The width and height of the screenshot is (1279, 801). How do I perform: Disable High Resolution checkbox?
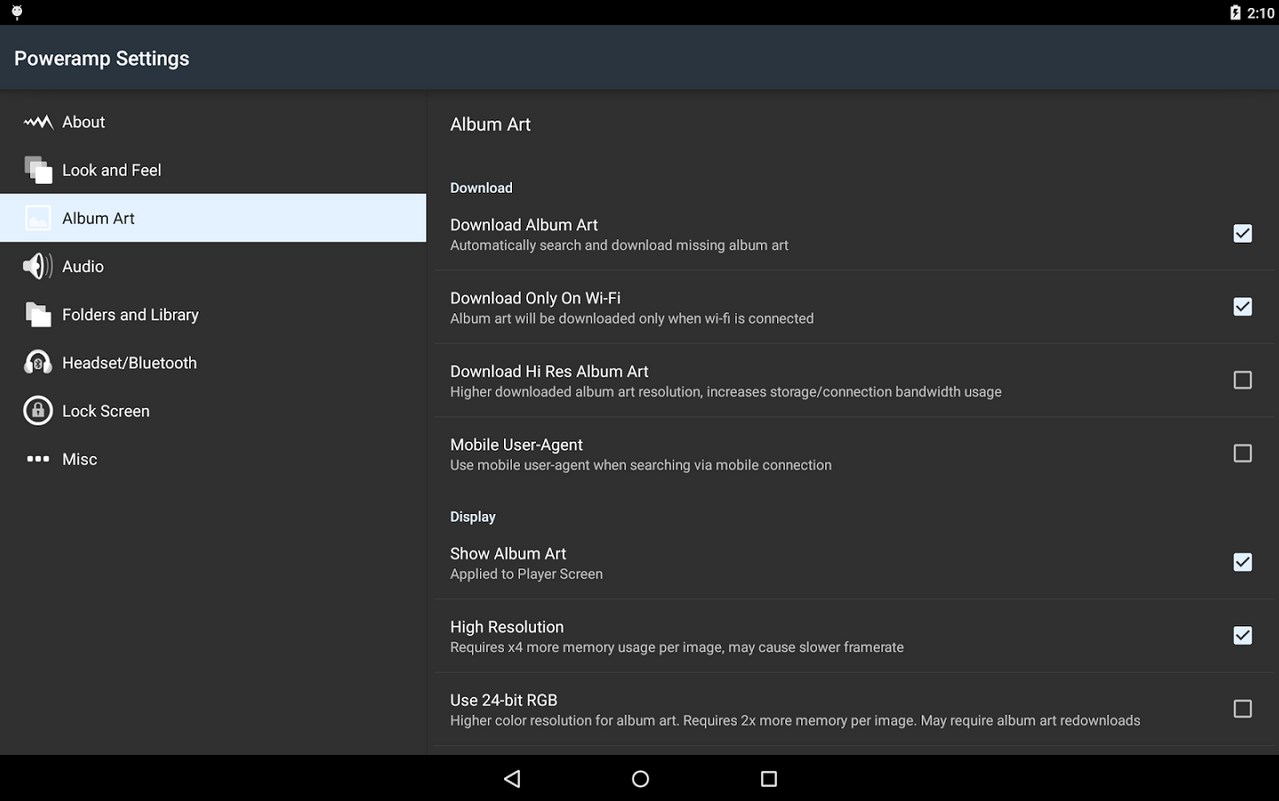pyautogui.click(x=1242, y=635)
